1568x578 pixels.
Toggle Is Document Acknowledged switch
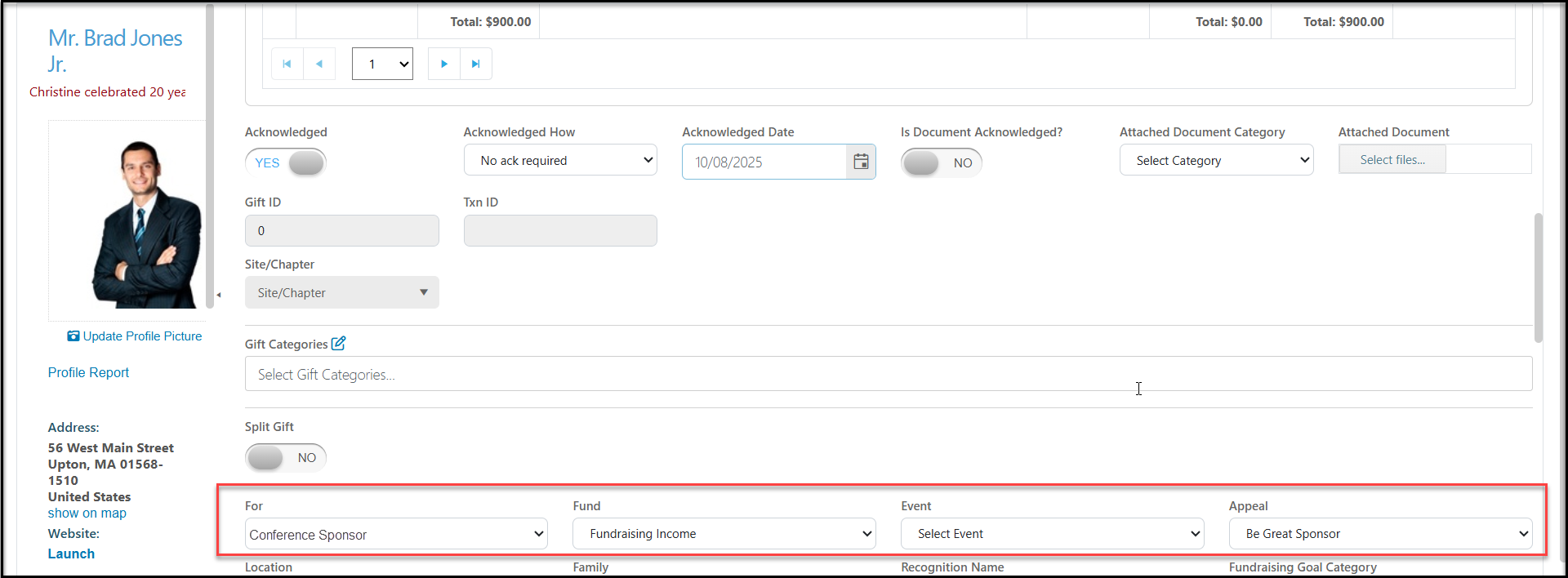(942, 162)
